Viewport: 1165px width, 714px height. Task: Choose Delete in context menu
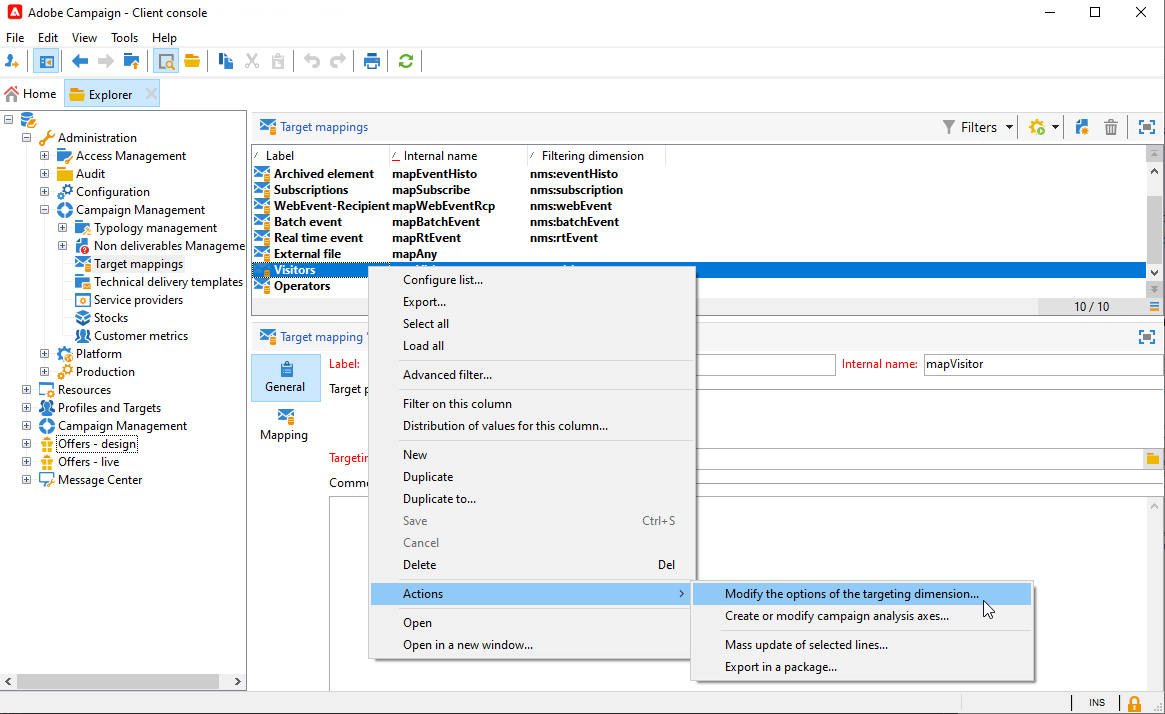pyautogui.click(x=532, y=565)
